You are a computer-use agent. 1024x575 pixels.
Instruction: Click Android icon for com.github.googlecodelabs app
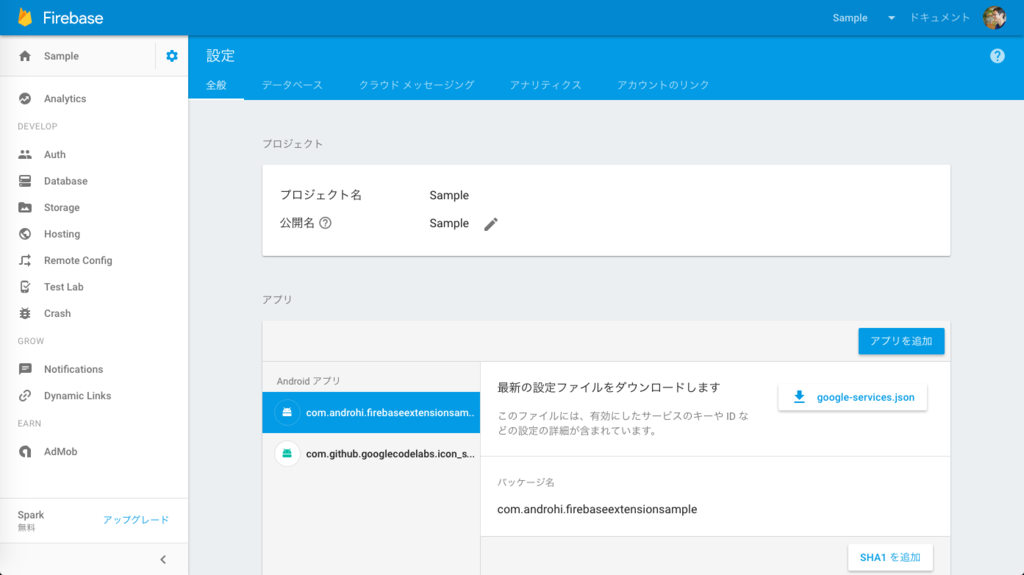[x=287, y=453]
